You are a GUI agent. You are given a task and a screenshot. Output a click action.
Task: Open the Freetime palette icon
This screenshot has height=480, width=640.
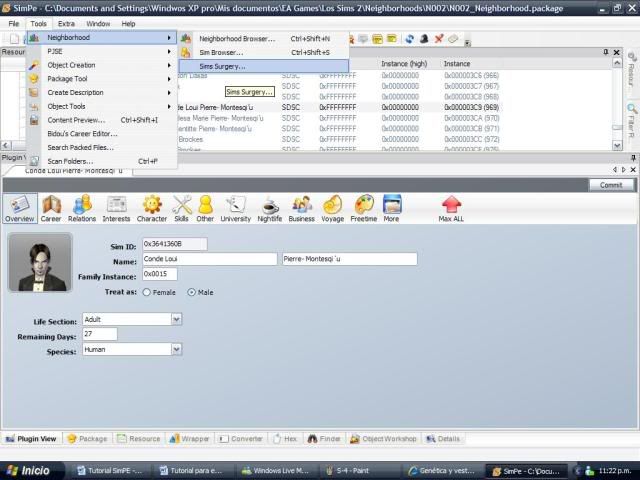[364, 209]
